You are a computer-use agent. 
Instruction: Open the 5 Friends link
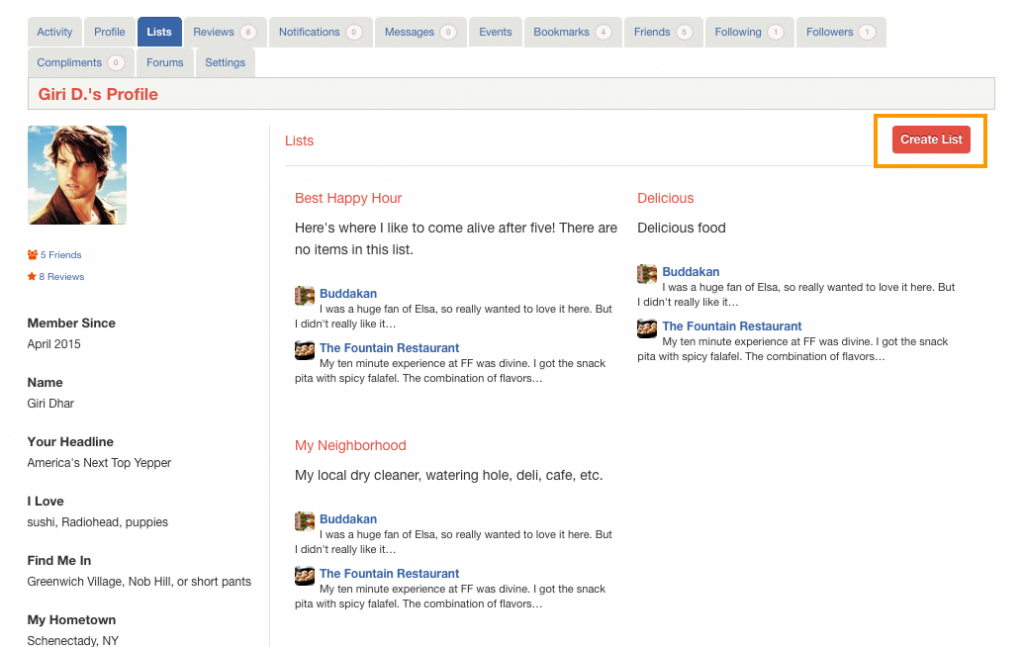pos(61,255)
